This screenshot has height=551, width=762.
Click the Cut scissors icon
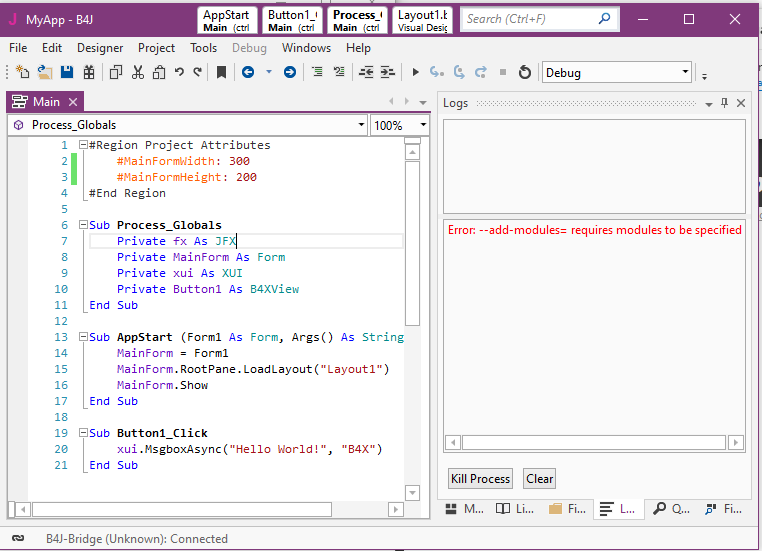(137, 72)
